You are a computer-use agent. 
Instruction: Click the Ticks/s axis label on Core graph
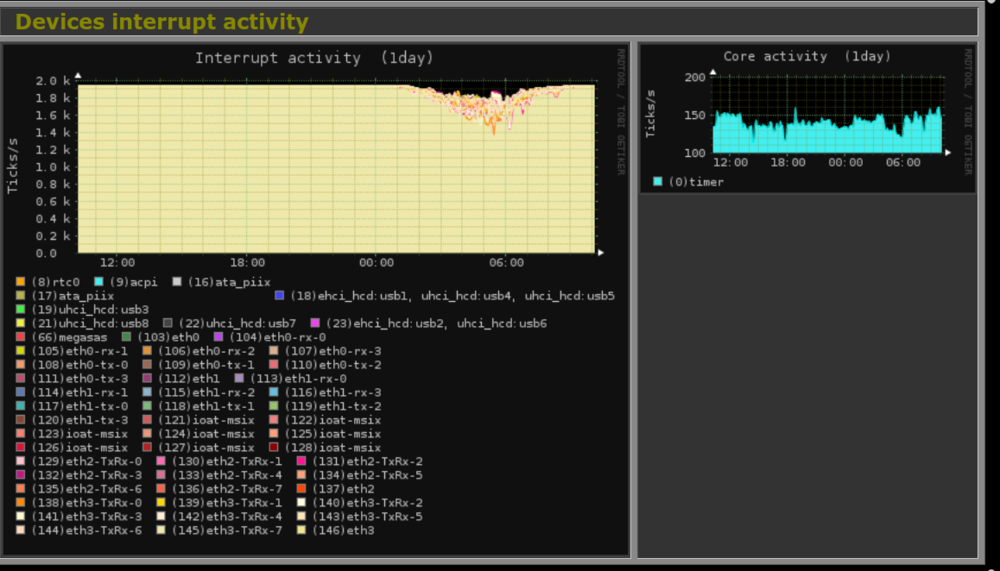(x=650, y=115)
